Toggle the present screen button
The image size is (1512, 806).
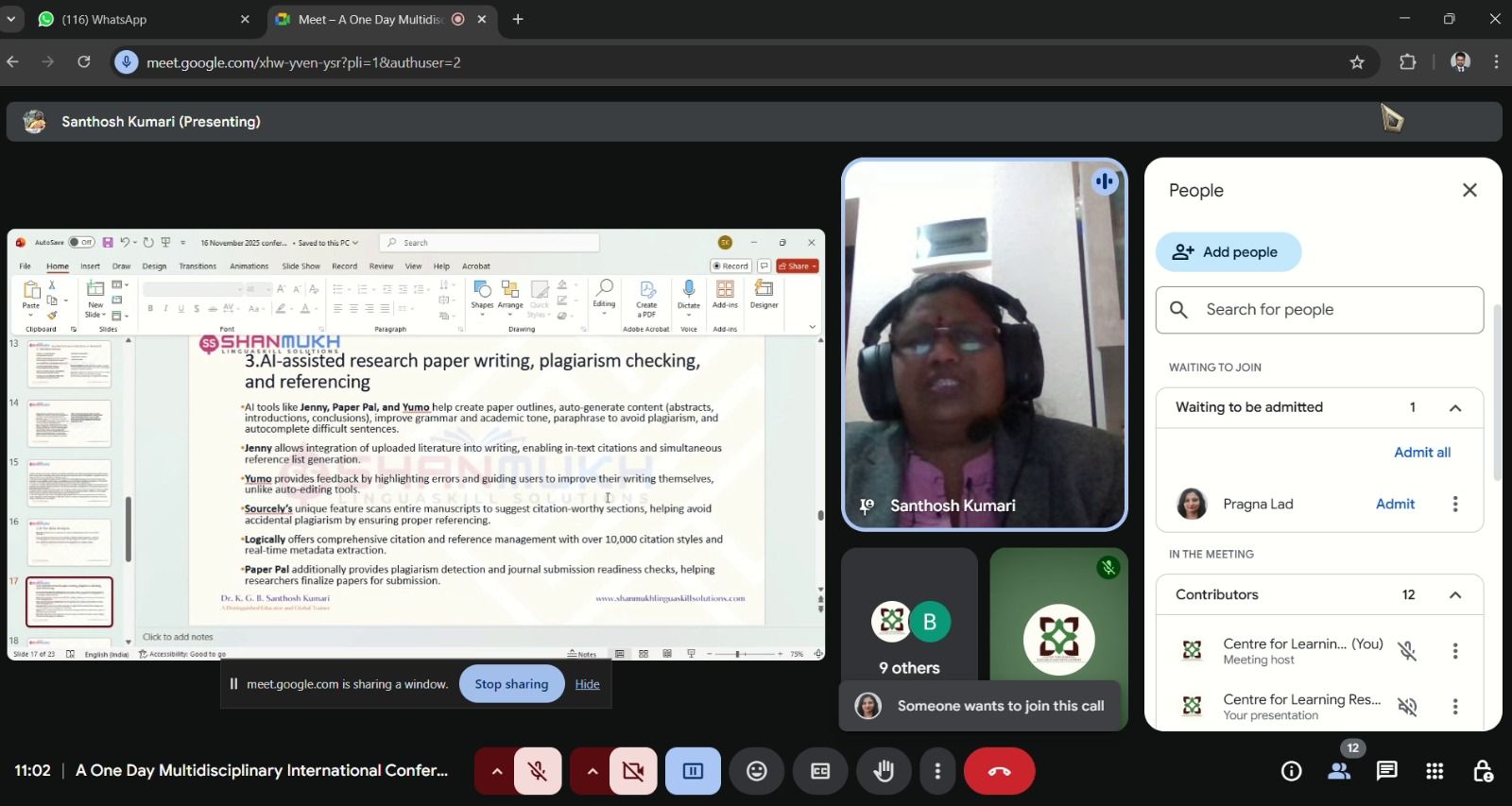pos(693,771)
